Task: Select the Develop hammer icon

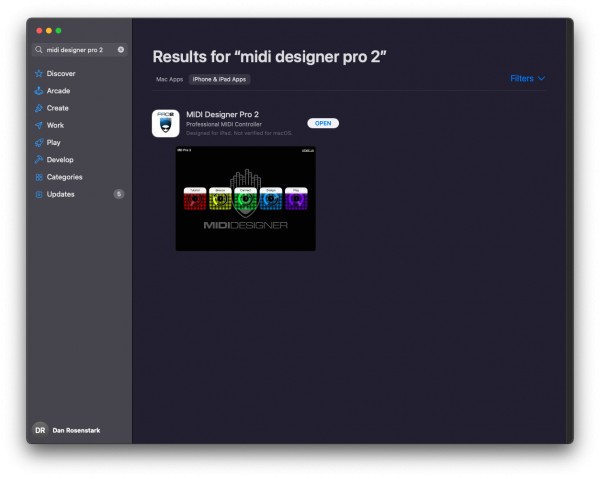Action: [39, 160]
